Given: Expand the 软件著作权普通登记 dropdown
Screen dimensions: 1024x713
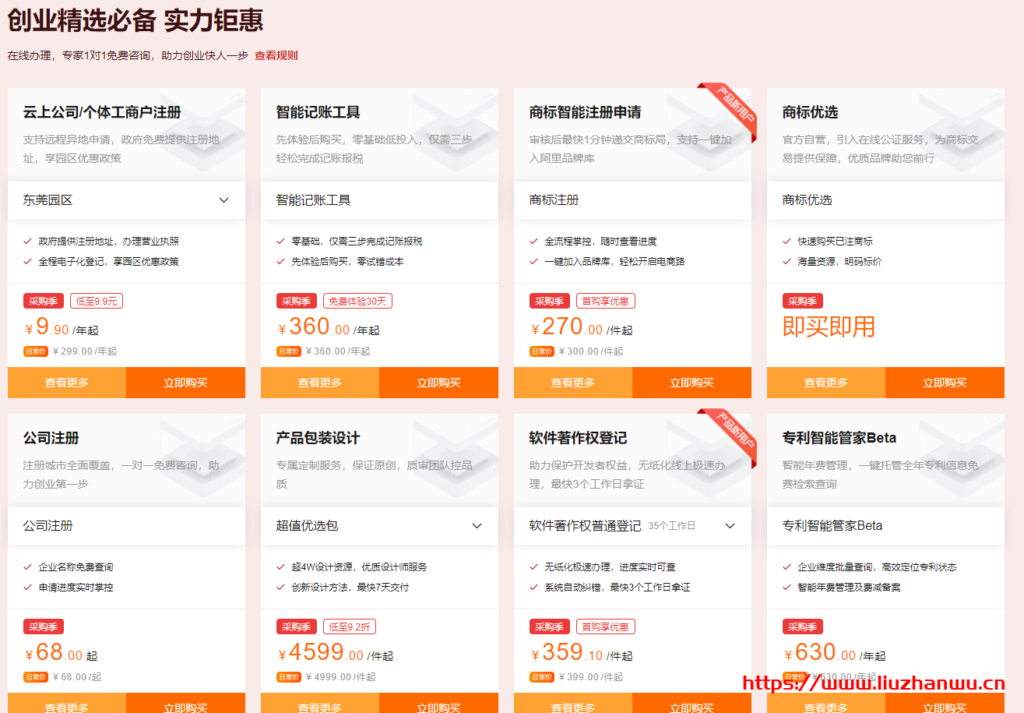Looking at the screenshot, I should 730,525.
